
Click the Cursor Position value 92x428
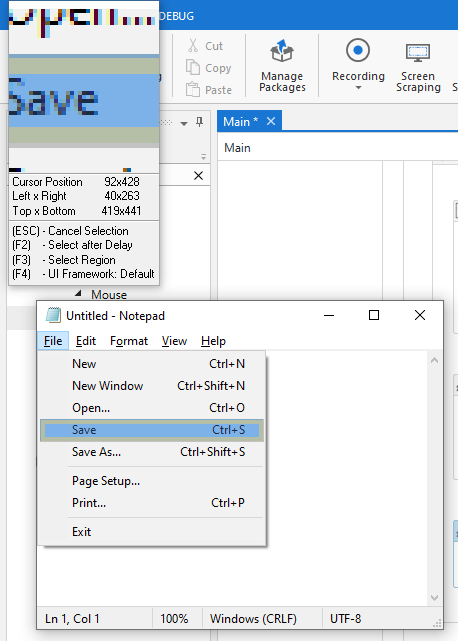[x=122, y=182]
